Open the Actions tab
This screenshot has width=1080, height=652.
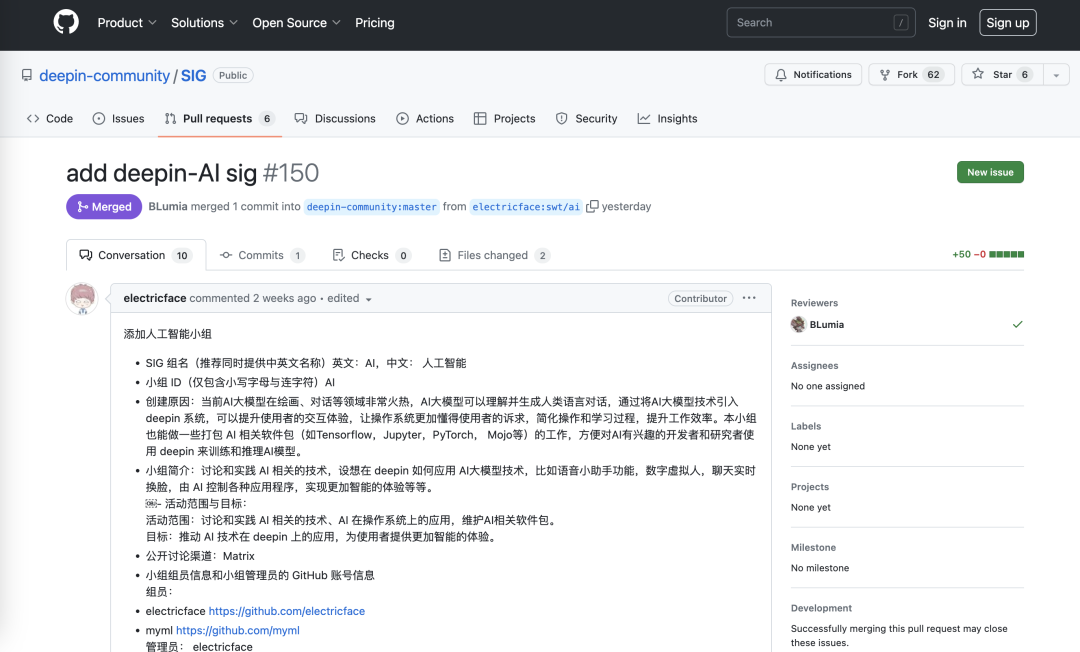point(425,118)
